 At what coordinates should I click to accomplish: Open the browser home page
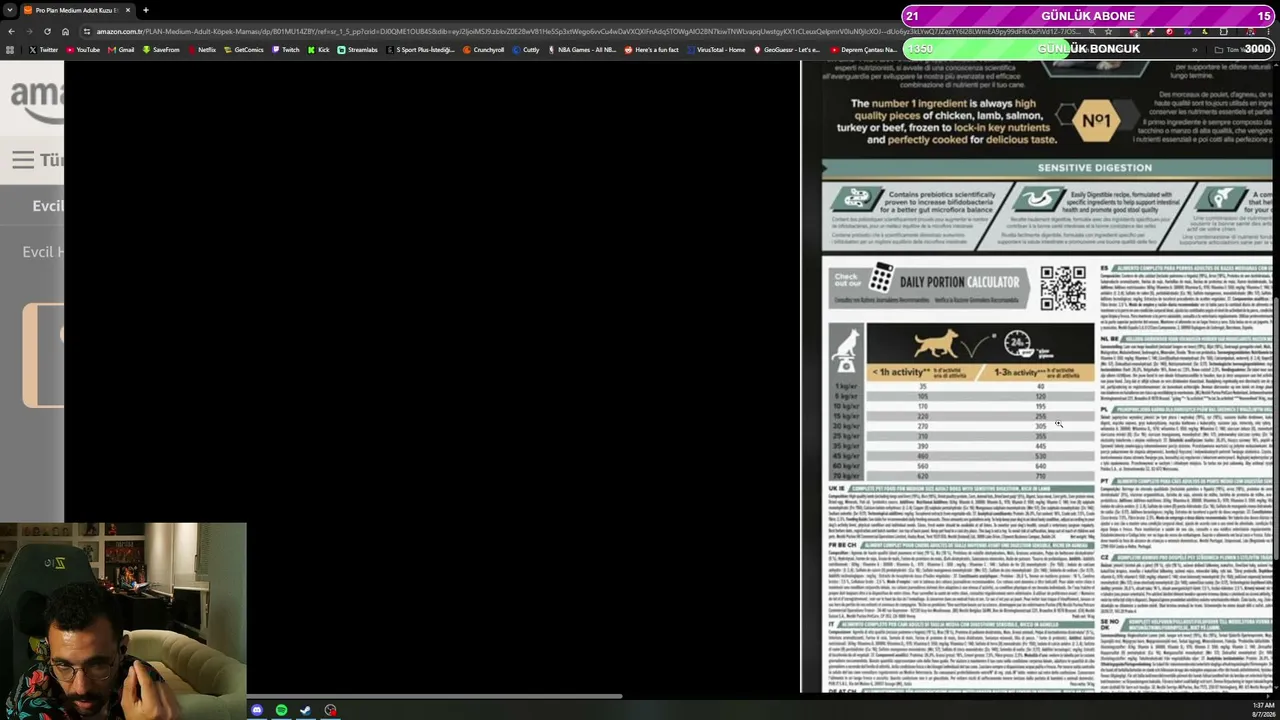[65, 31]
